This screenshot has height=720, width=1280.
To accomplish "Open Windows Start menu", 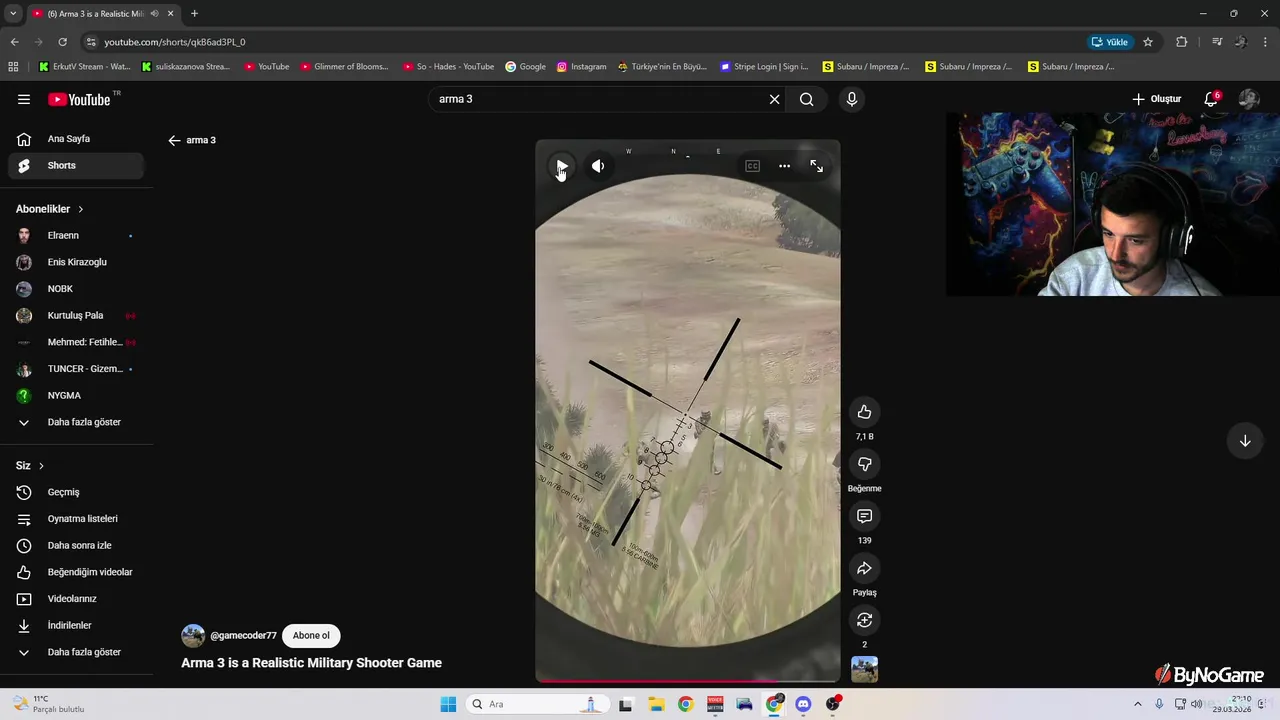I will (448, 704).
